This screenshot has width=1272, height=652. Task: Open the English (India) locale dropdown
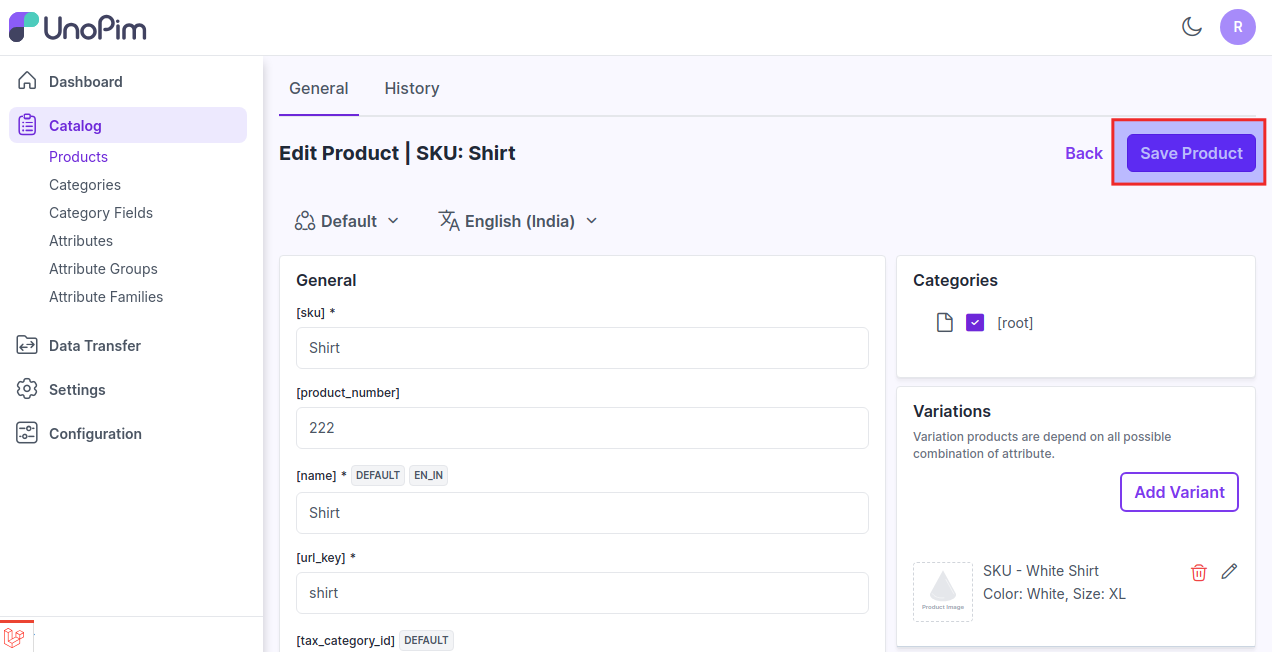point(518,221)
